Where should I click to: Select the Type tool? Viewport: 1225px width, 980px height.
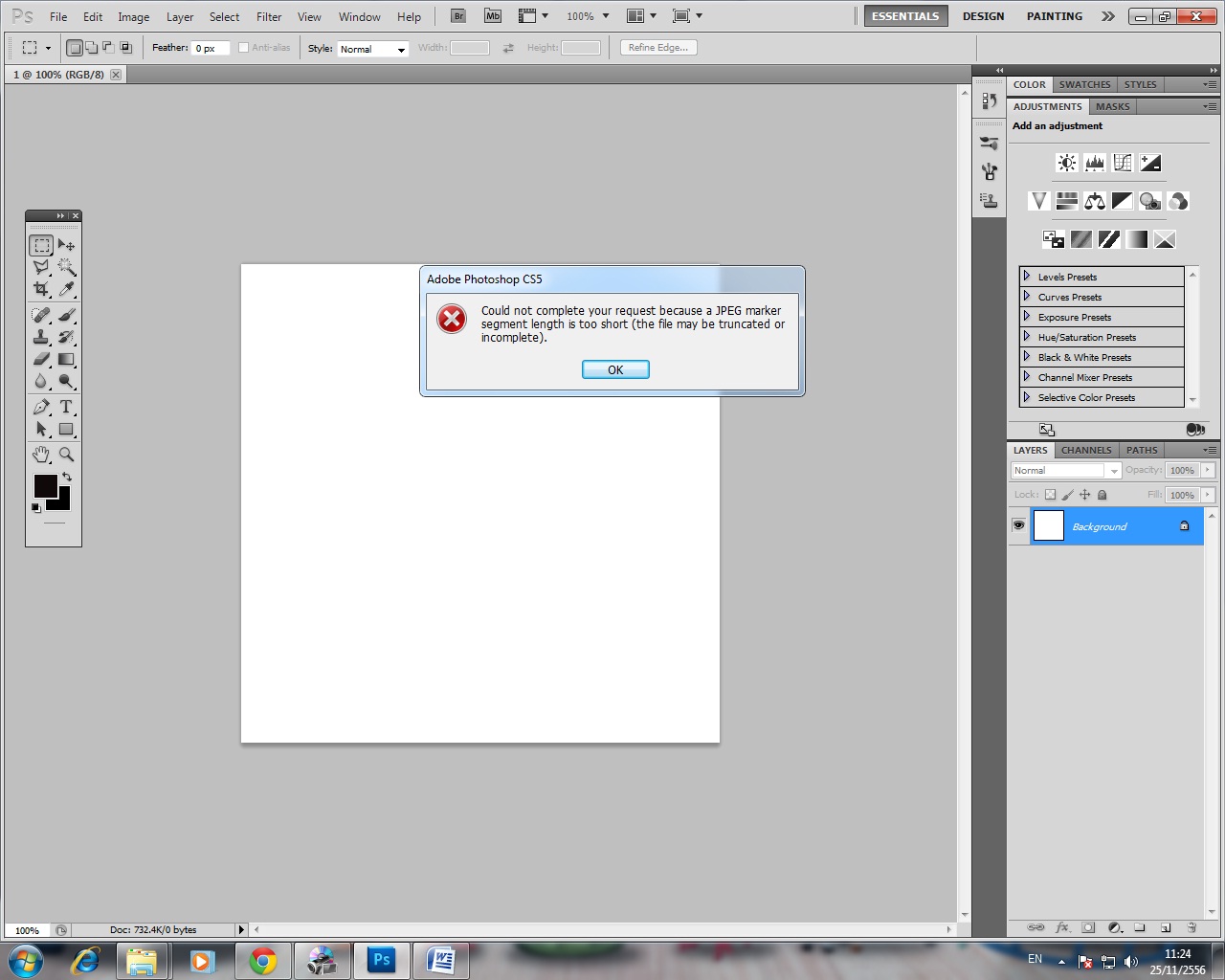[66, 407]
